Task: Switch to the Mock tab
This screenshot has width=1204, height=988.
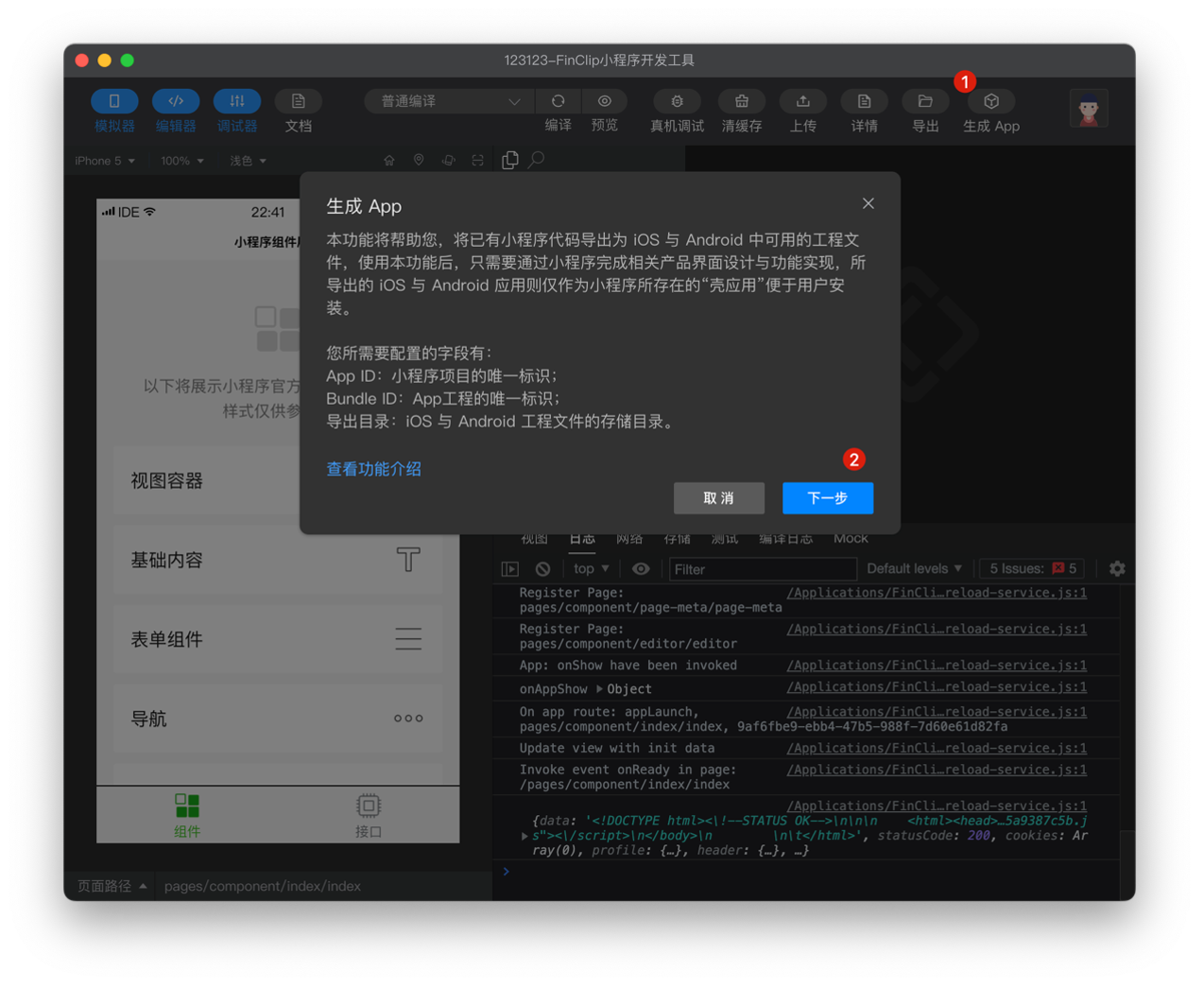Action: click(851, 538)
